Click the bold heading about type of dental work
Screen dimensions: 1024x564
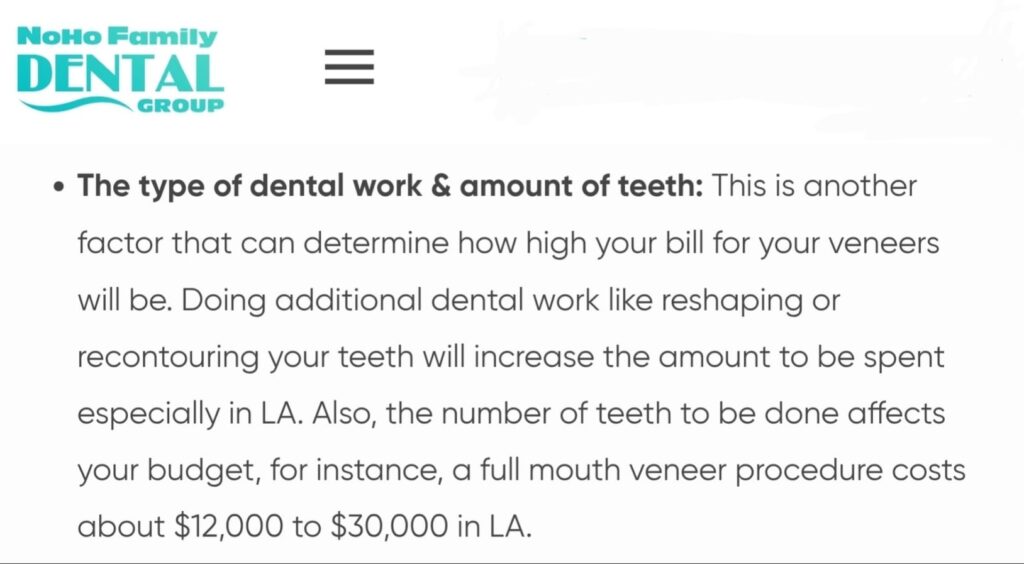390,186
